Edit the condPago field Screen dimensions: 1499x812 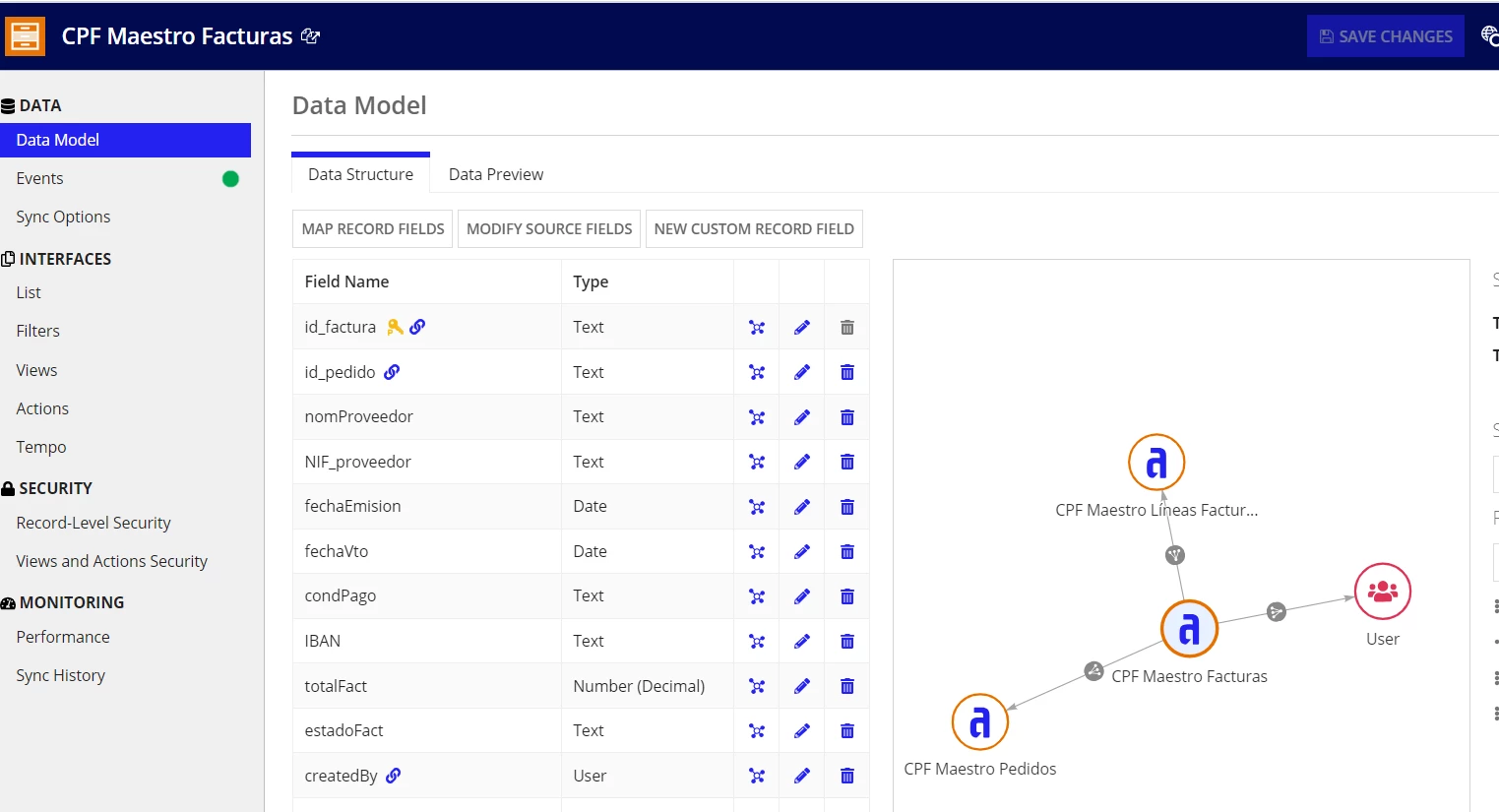(802, 596)
